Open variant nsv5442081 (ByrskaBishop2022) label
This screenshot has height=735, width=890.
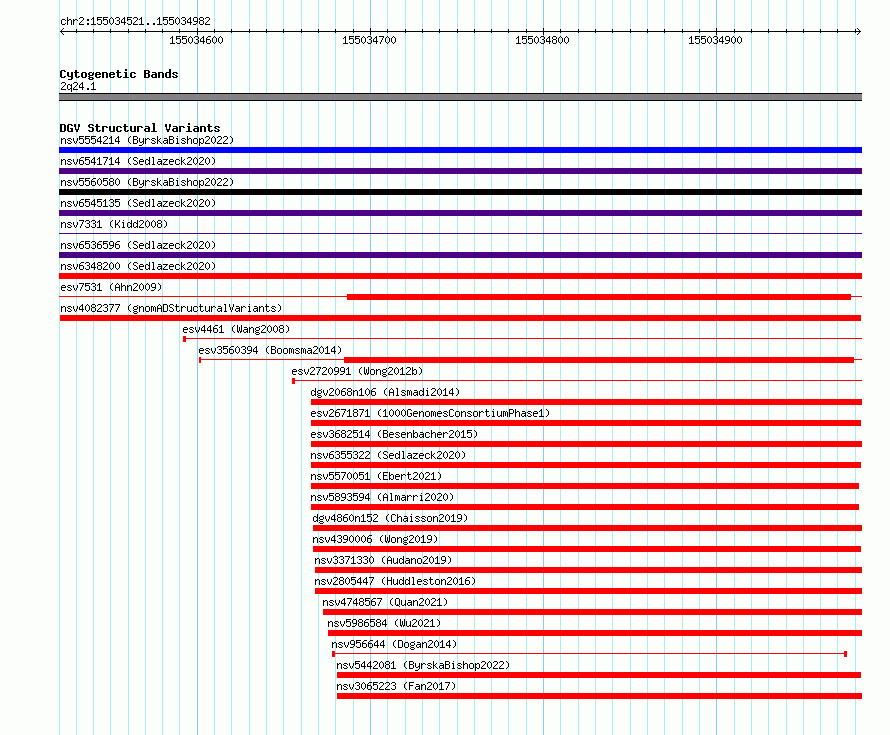click(x=423, y=665)
